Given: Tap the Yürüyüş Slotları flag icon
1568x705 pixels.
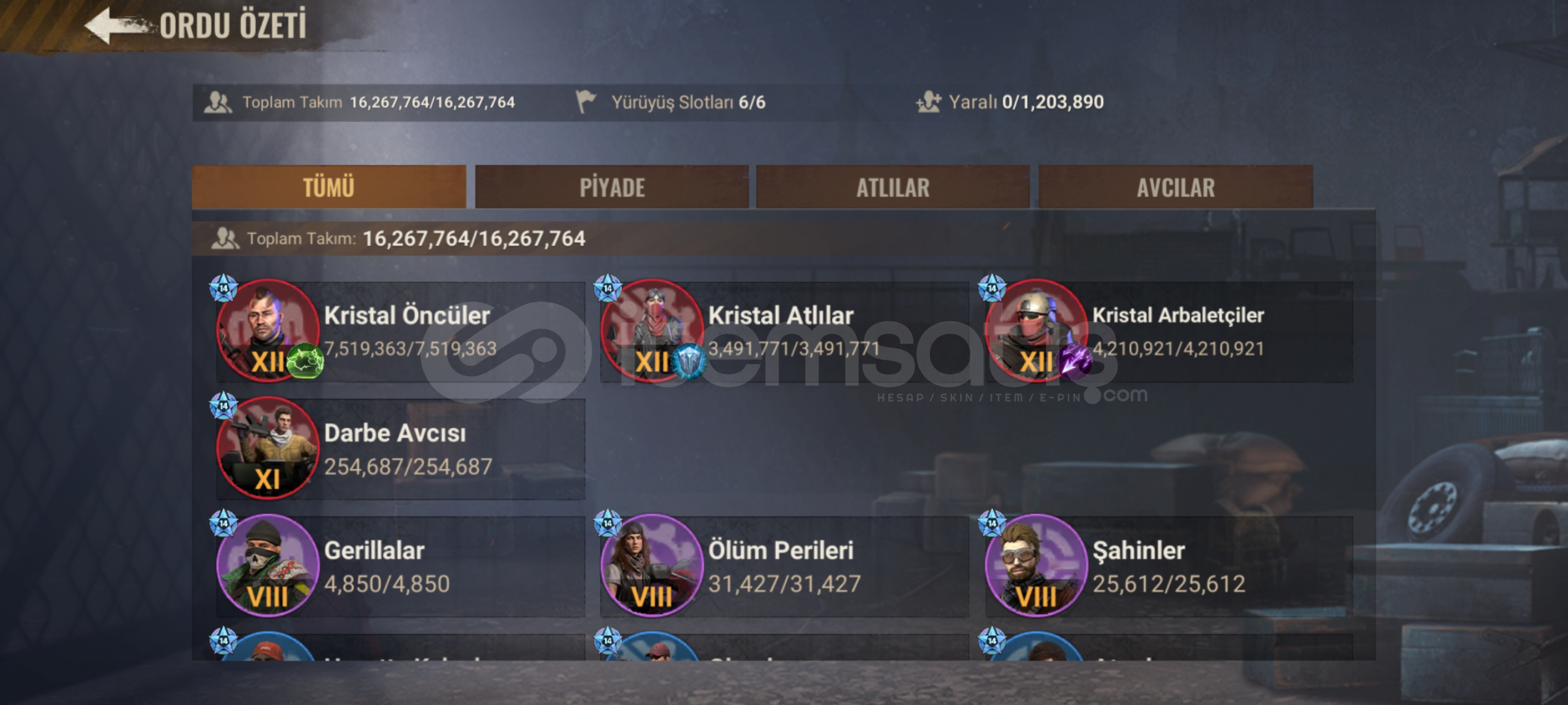Looking at the screenshot, I should (586, 102).
